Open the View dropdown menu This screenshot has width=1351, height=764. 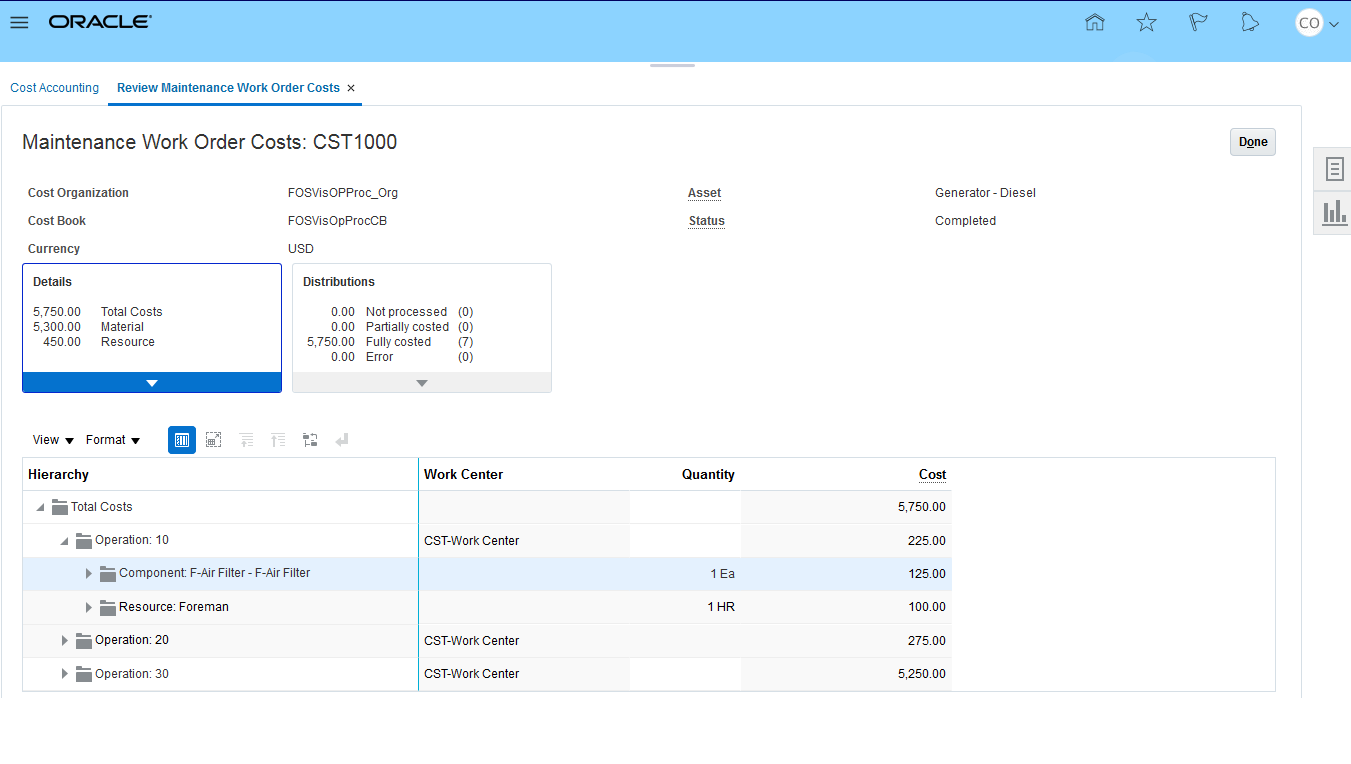click(53, 440)
